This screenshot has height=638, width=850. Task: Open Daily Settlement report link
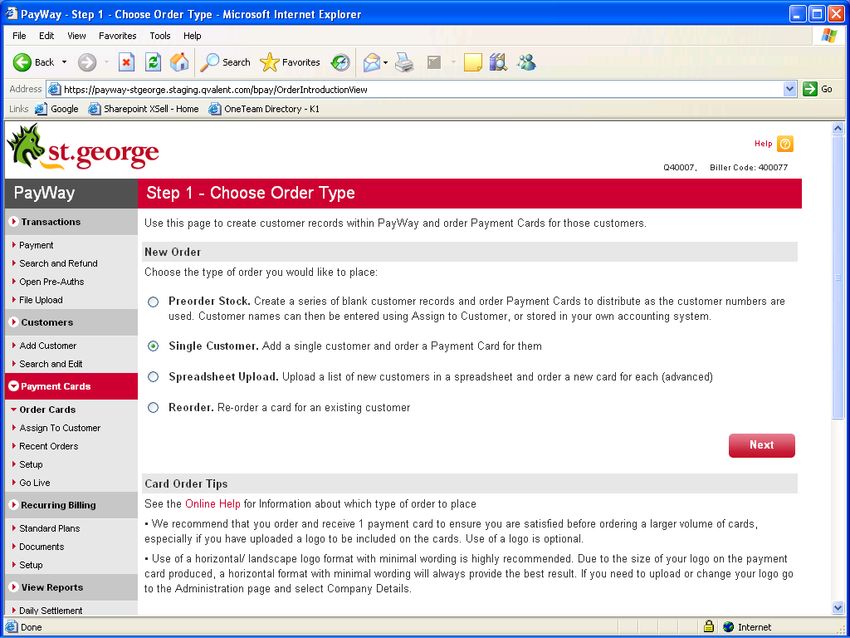(50, 610)
